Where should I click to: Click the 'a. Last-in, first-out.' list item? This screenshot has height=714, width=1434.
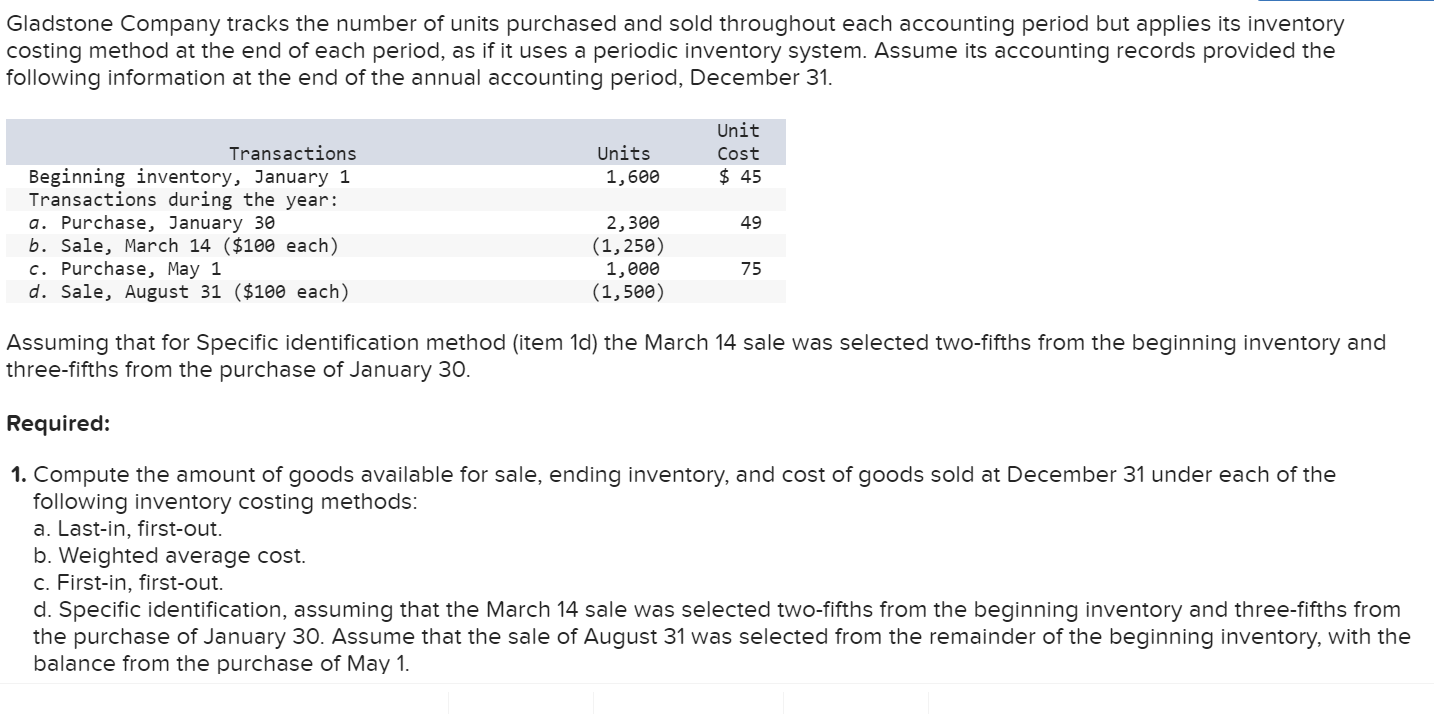click(127, 528)
